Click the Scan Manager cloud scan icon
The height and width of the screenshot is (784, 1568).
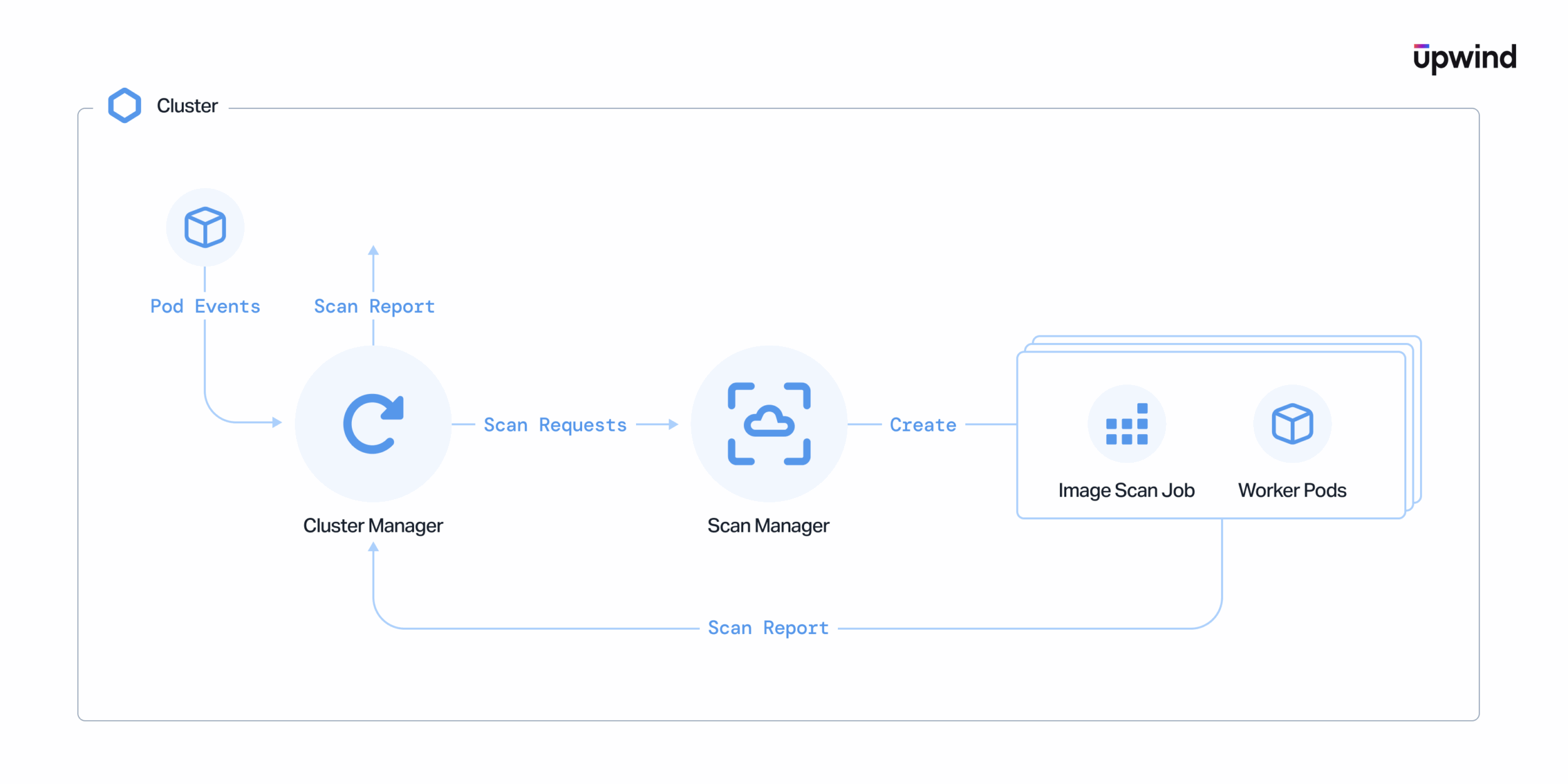click(x=769, y=423)
